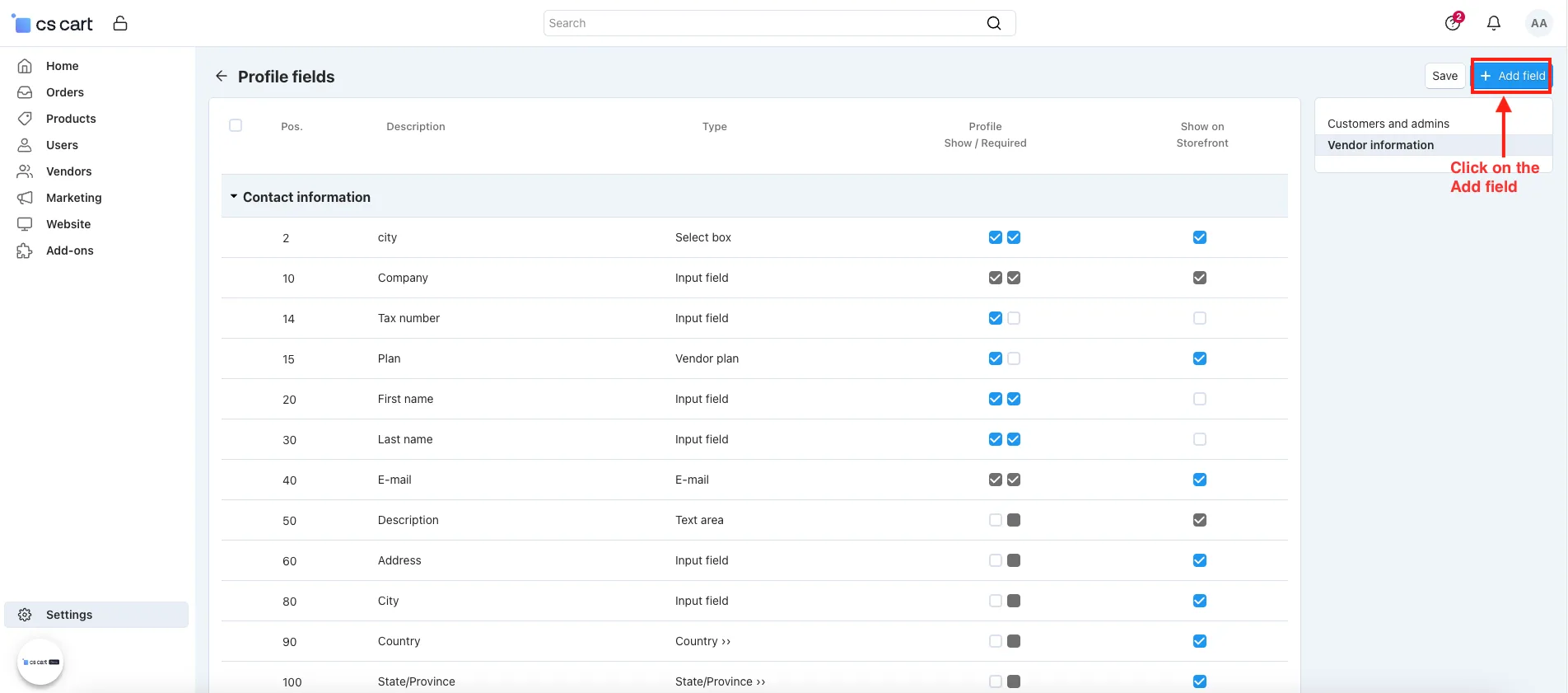
Task: Open the Orders menu item
Action: [x=65, y=92]
